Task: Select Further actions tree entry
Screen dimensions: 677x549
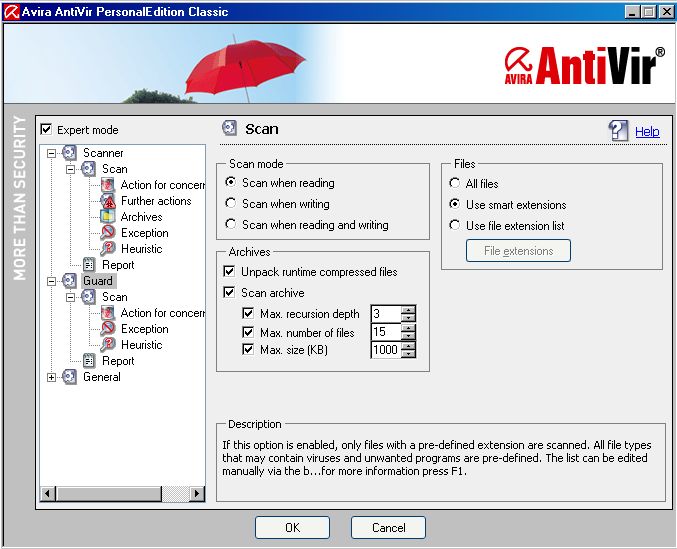Action: 156,201
